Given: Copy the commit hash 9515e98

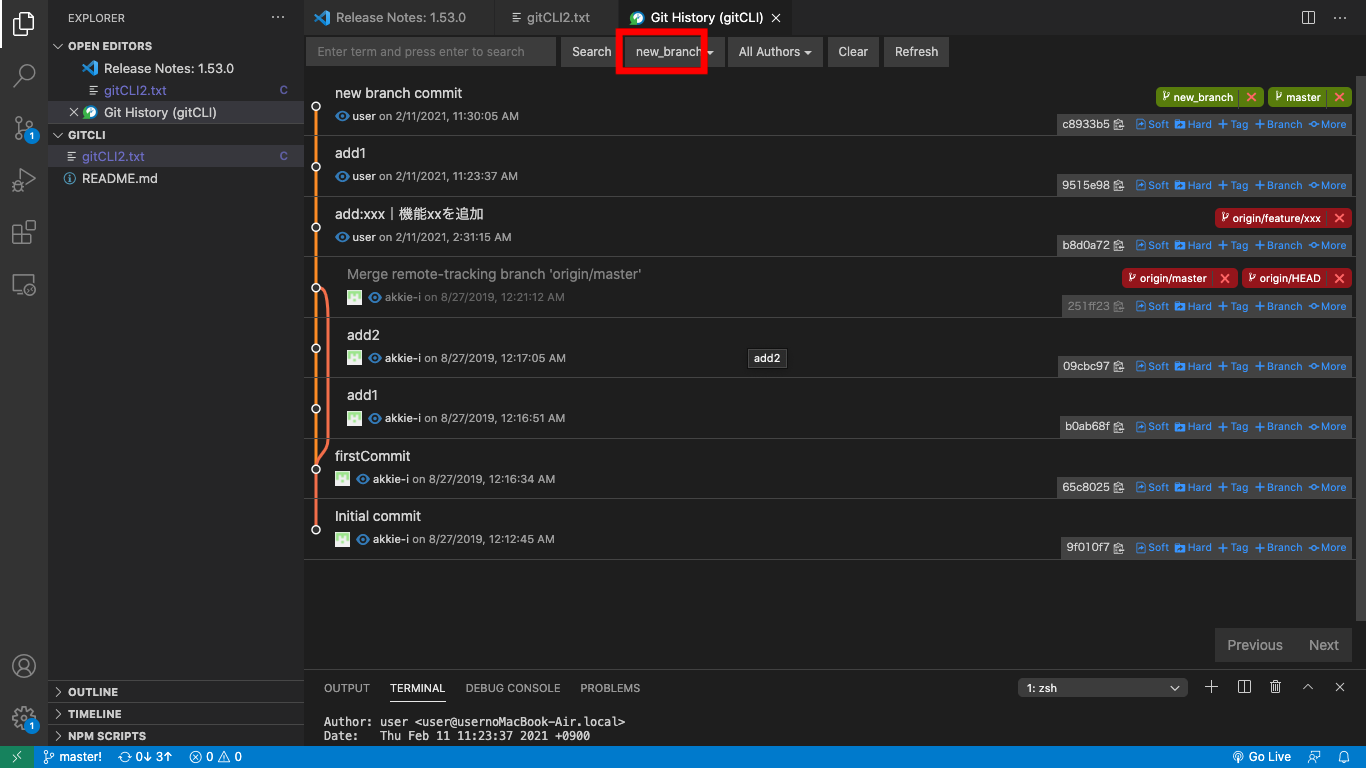Looking at the screenshot, I should (x=1119, y=185).
